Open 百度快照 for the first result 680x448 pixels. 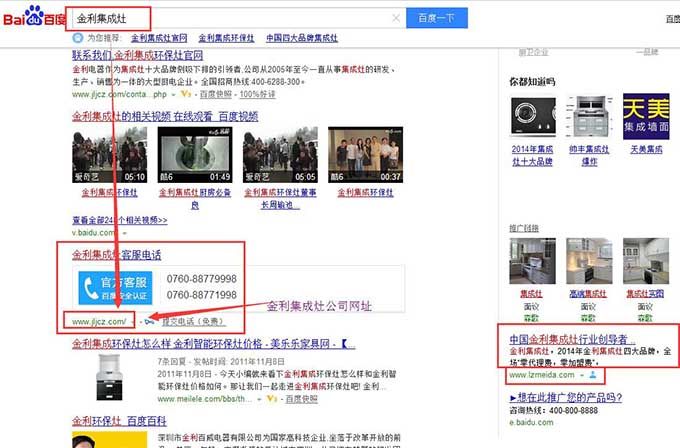point(216,94)
